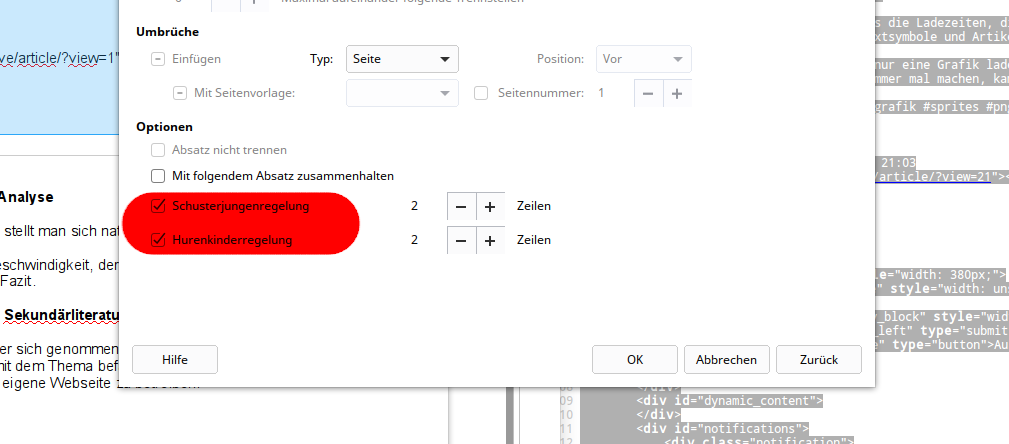This screenshot has height=444, width=1009.
Task: Decrease the Schusterjungenregelung line count
Action: (461, 207)
